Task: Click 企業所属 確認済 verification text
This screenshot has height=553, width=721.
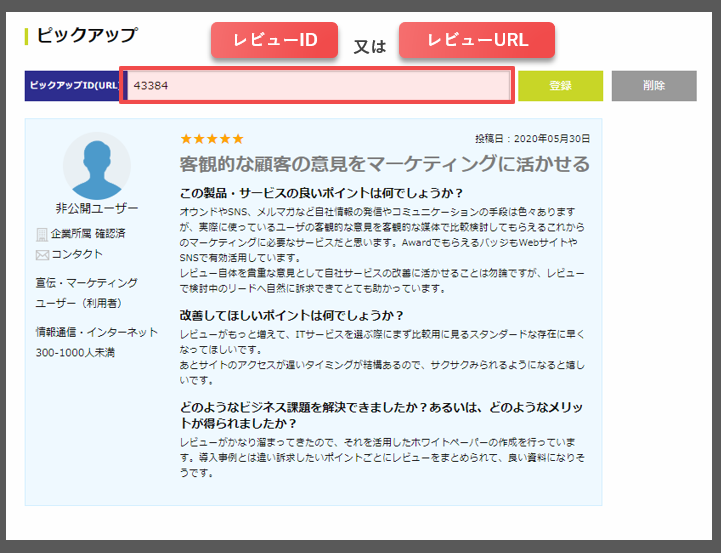Action: click(x=88, y=234)
